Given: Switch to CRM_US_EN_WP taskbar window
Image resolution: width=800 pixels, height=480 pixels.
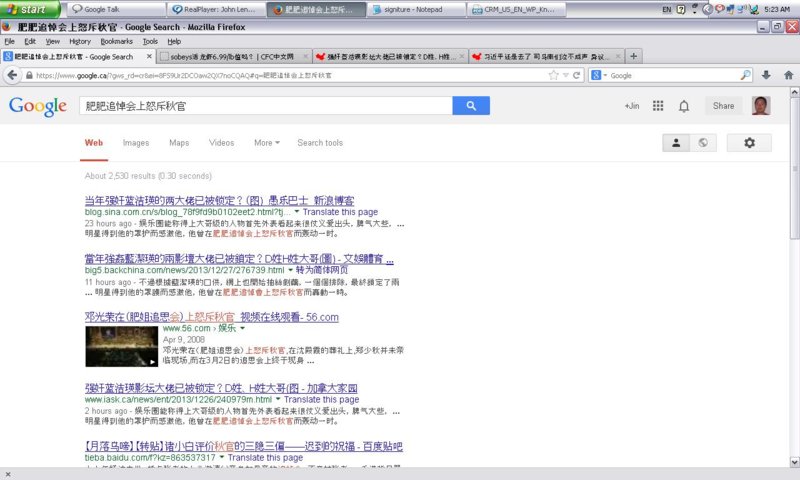Looking at the screenshot, I should click(x=516, y=9).
